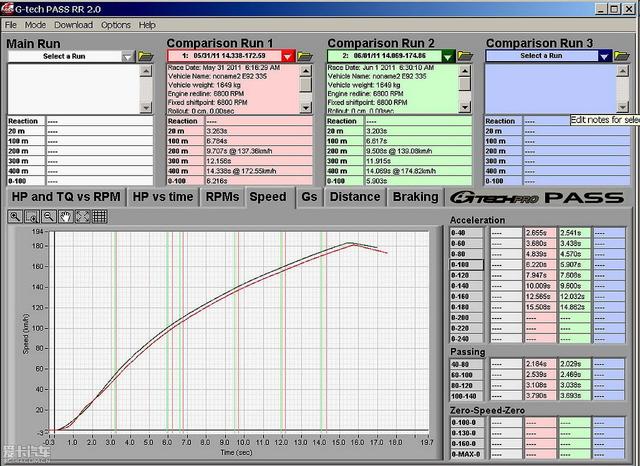Open the Options menu
This screenshot has height=466, width=640.
[116, 25]
